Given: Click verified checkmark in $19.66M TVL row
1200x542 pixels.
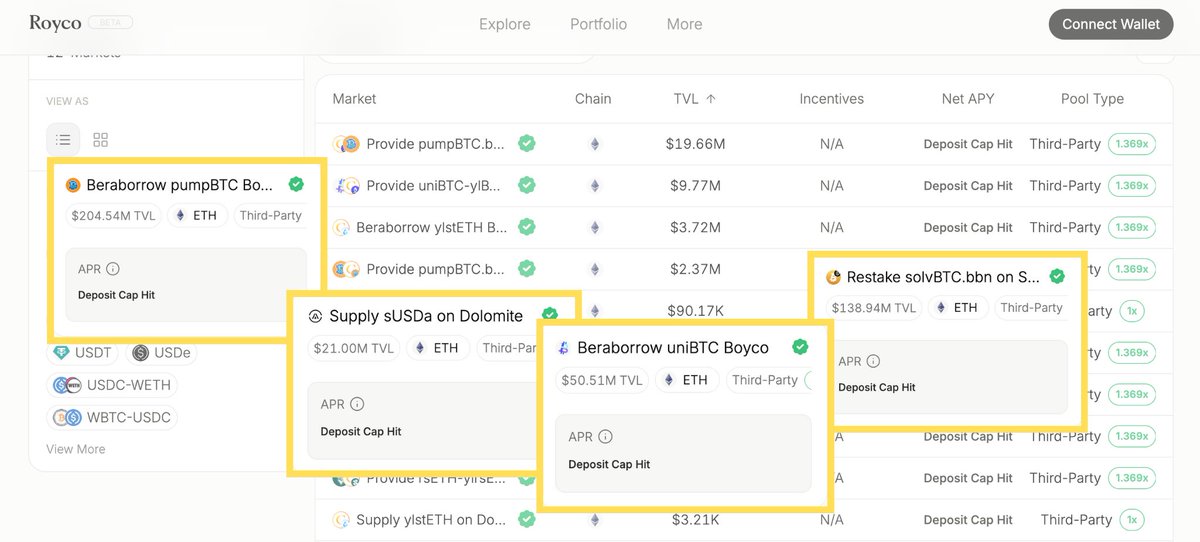Looking at the screenshot, I should pyautogui.click(x=526, y=143).
